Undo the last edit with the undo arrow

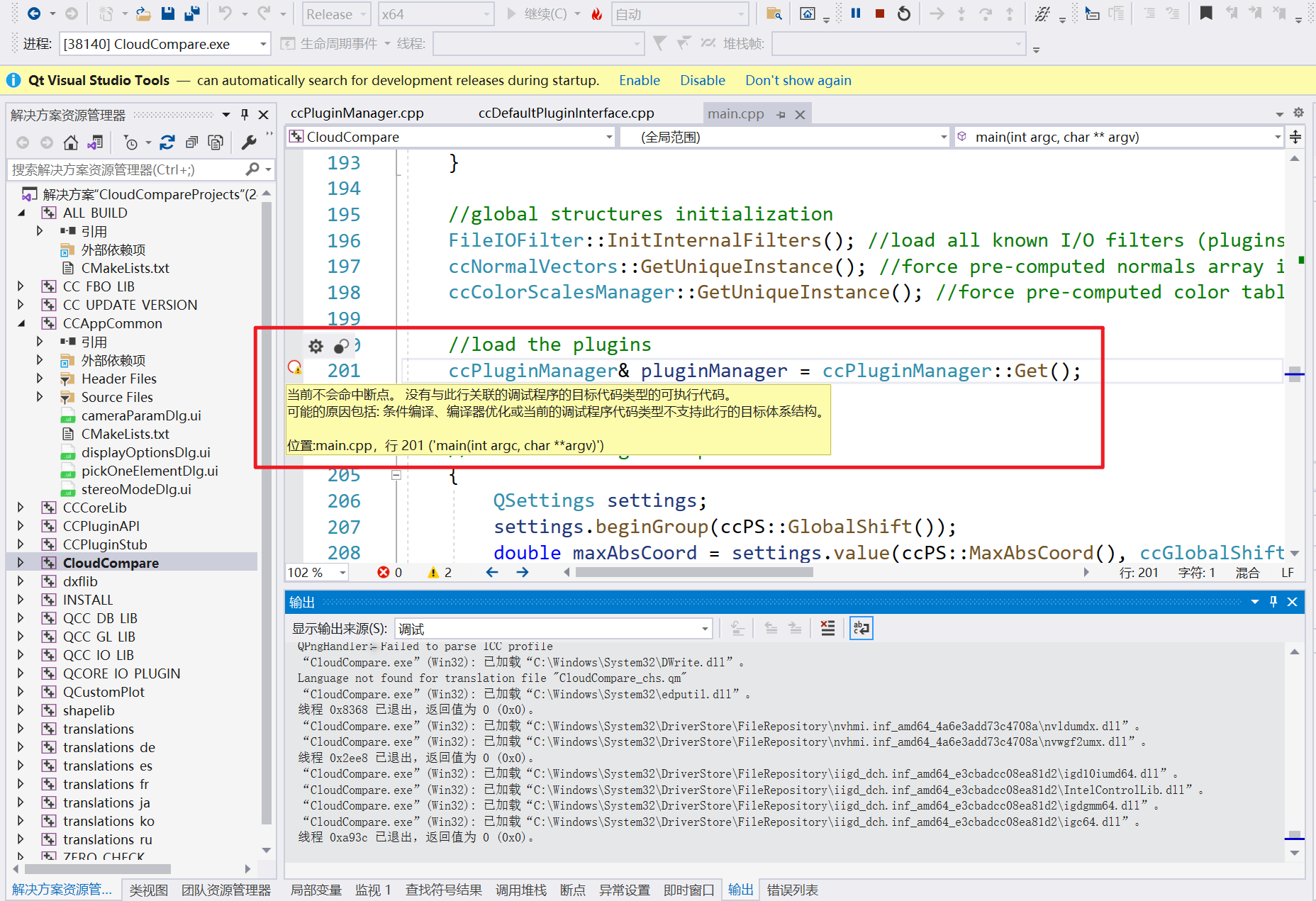[225, 13]
